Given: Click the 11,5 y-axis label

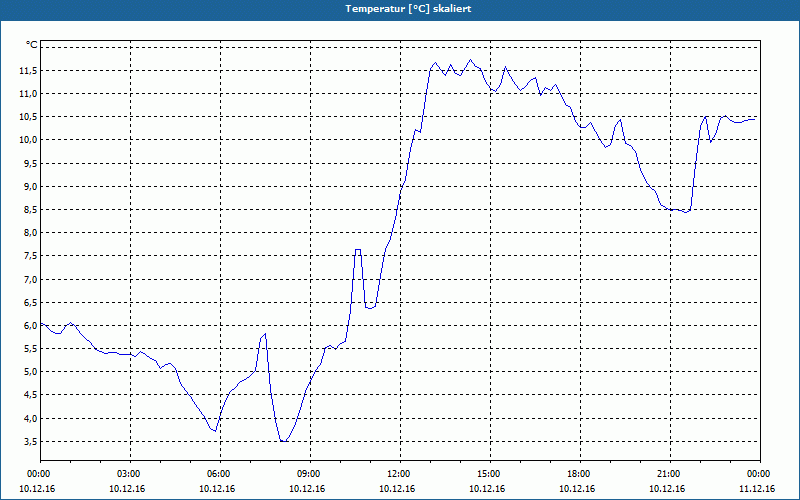Looking at the screenshot, I should point(28,70).
